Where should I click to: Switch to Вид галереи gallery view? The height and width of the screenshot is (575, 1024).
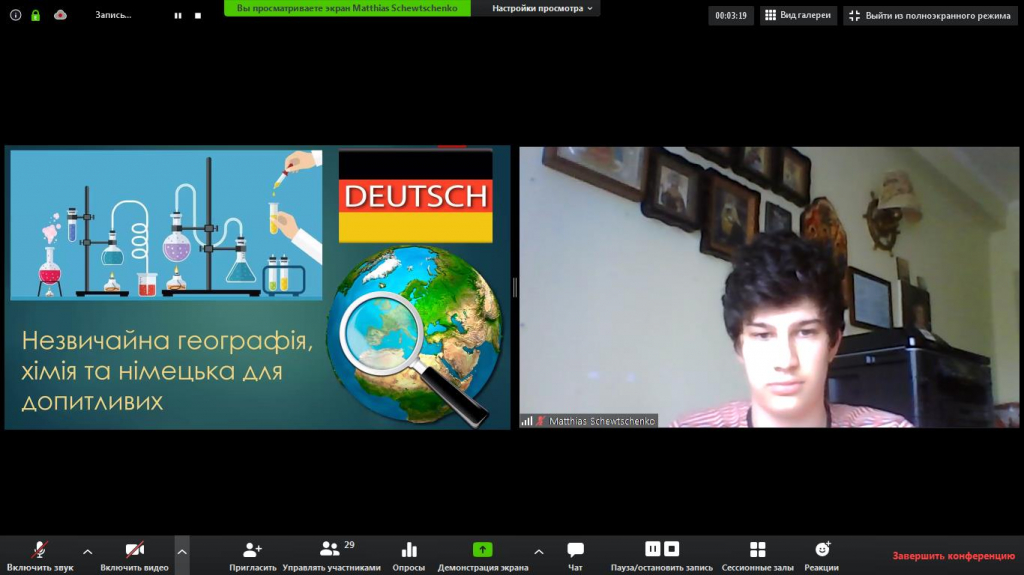click(798, 15)
